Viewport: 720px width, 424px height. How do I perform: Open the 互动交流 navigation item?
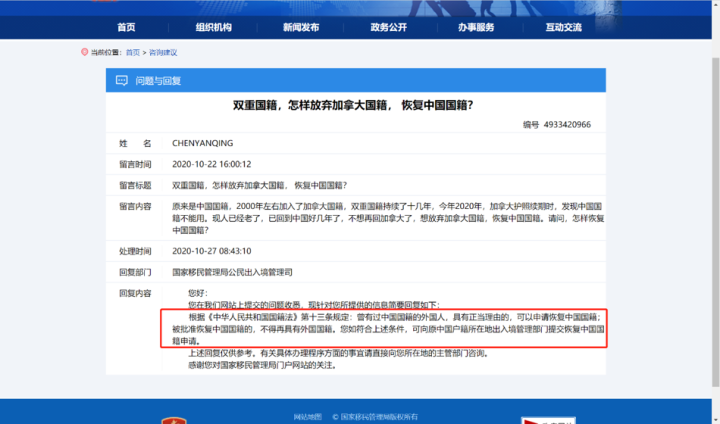(563, 28)
